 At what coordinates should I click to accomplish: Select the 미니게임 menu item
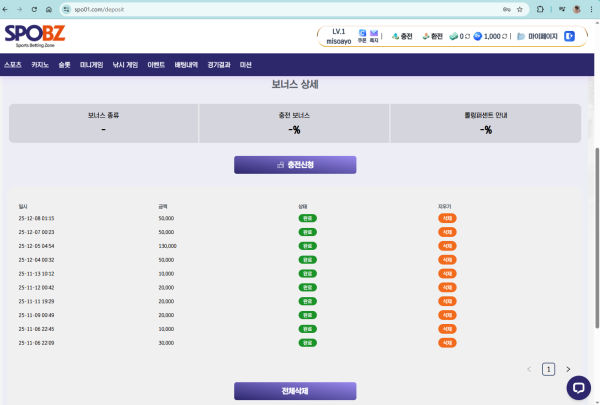(x=91, y=64)
